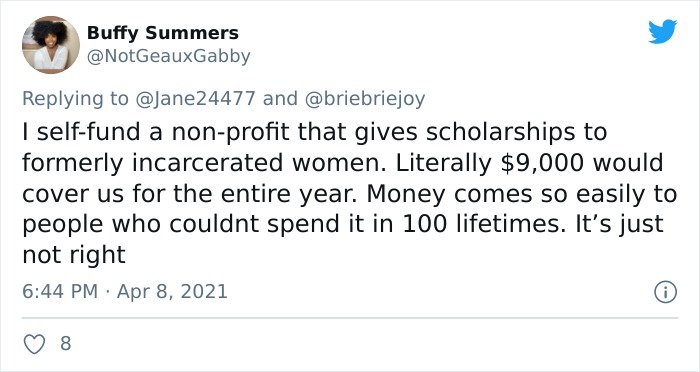Click the divider line above likes
This screenshot has width=700, height=372.
(x=350, y=318)
